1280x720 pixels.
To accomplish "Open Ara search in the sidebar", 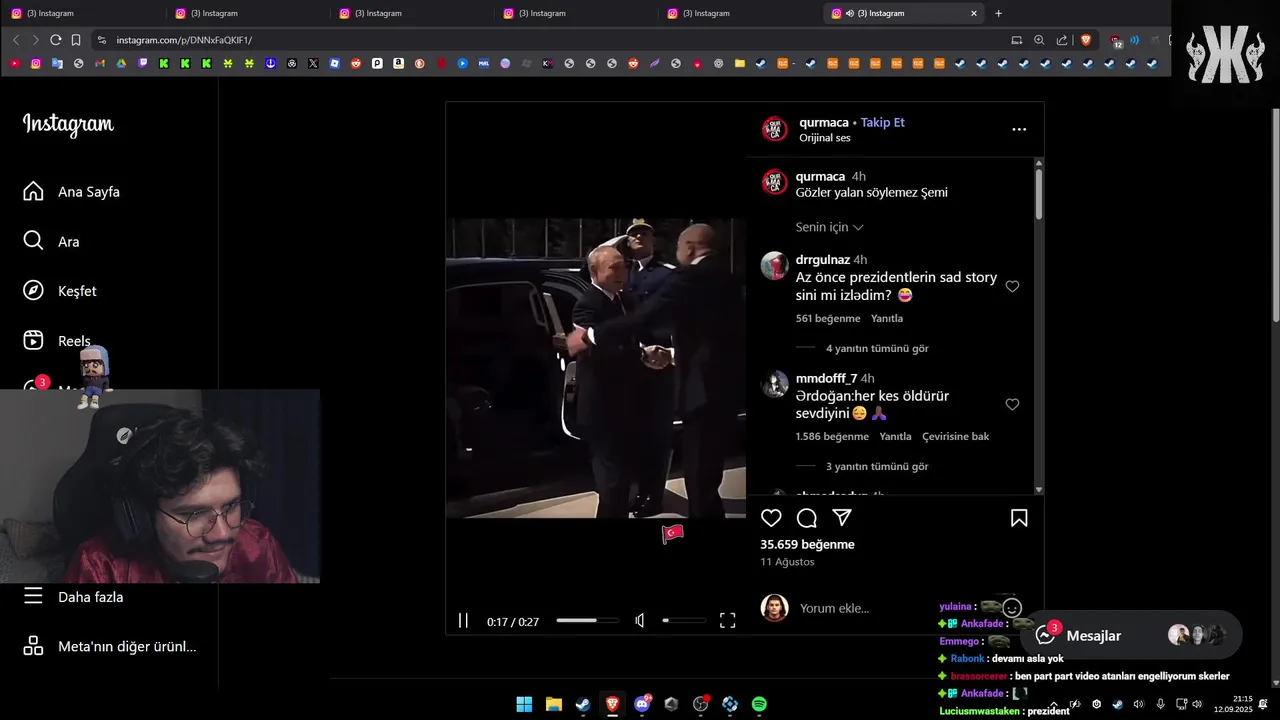I will coord(51,241).
